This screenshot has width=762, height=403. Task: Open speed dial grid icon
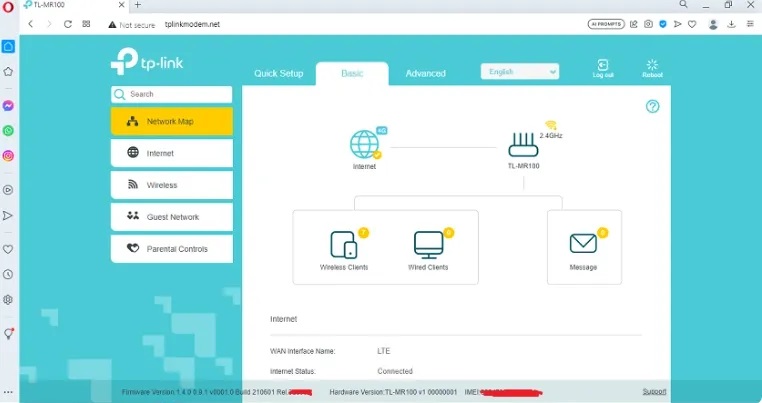tap(86, 24)
